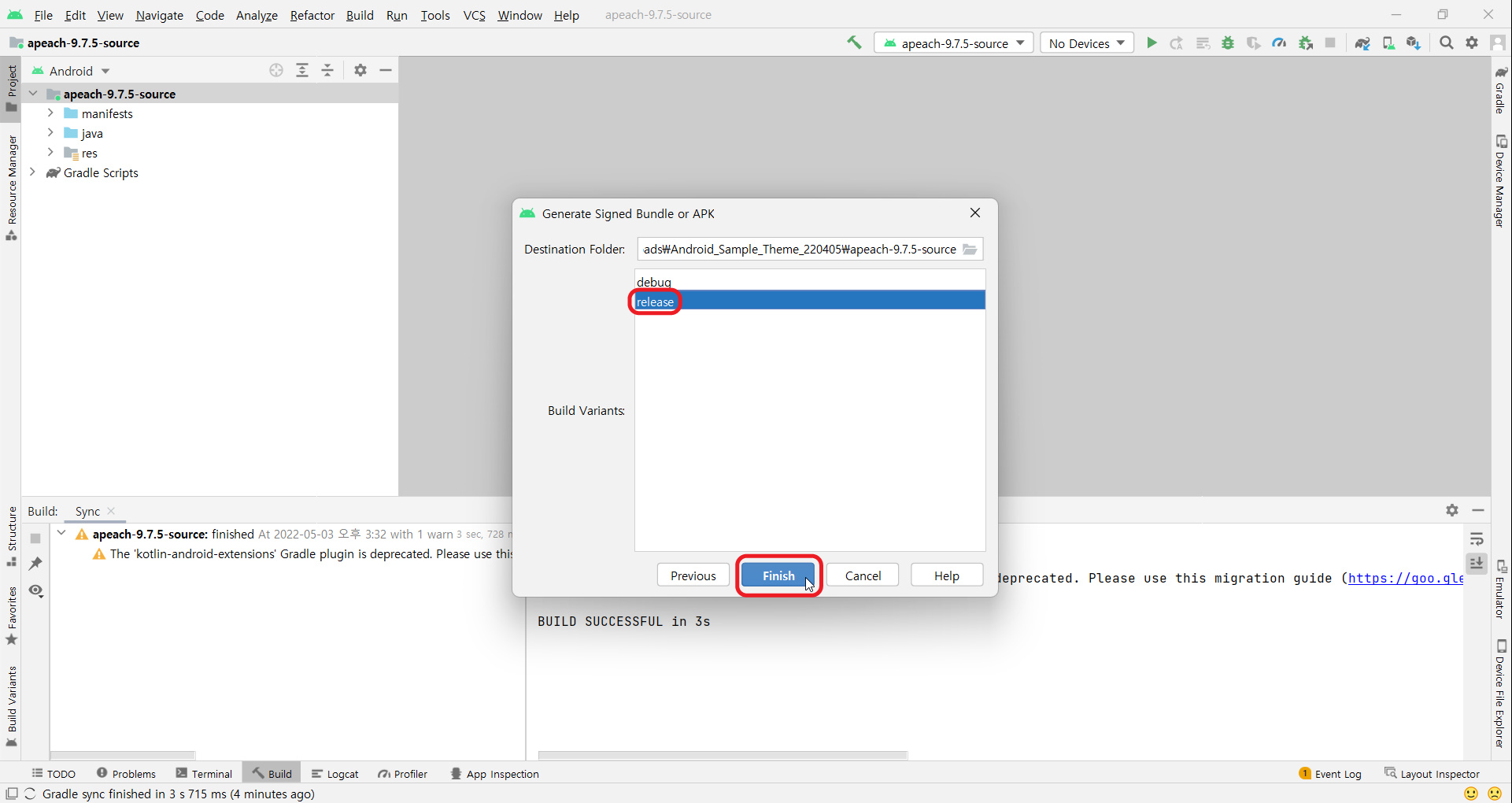The height and width of the screenshot is (803, 1512).
Task: Collapse the build result tree node
Action: pyautogui.click(x=61, y=534)
